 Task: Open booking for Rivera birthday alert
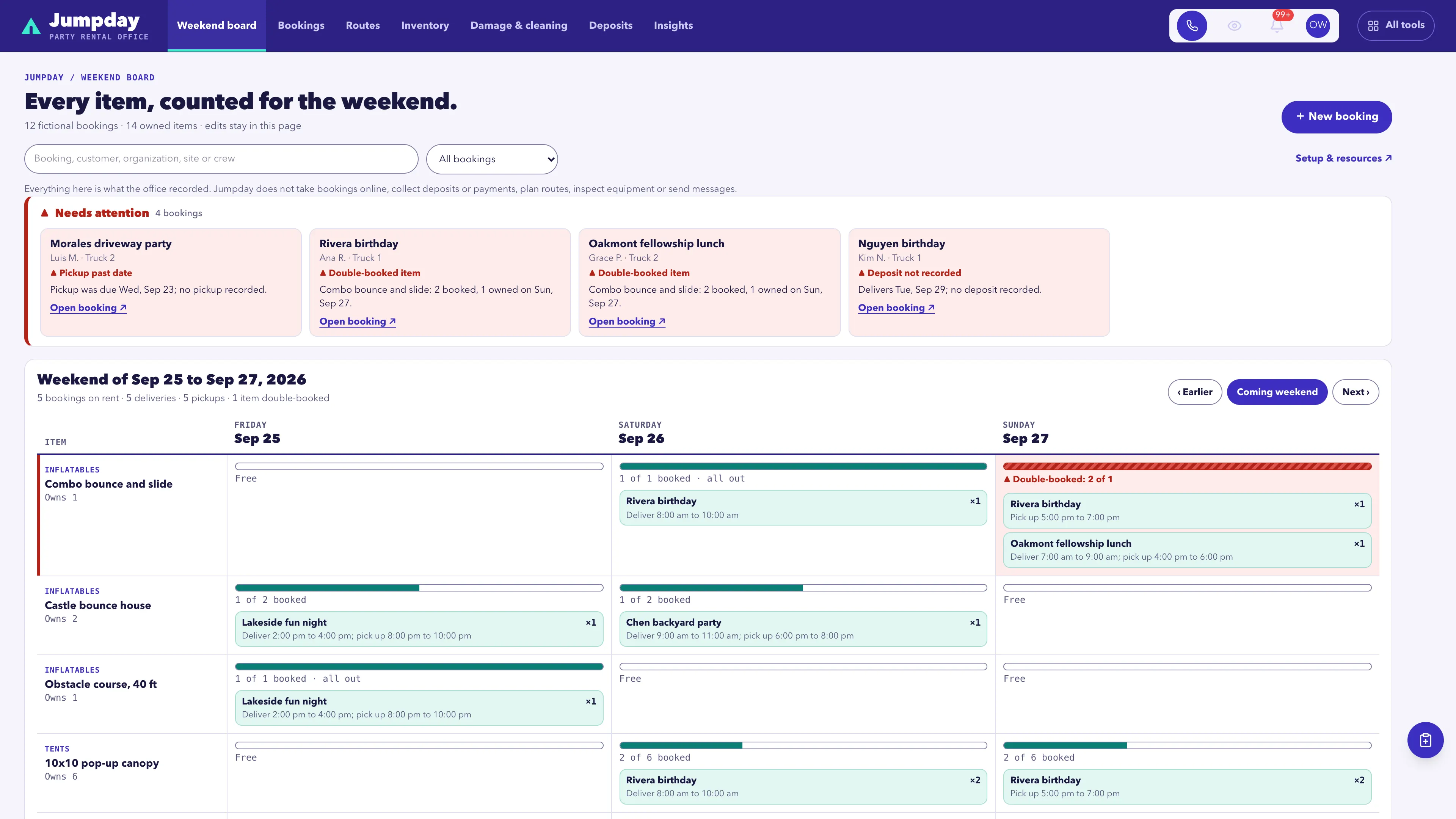[x=357, y=322]
